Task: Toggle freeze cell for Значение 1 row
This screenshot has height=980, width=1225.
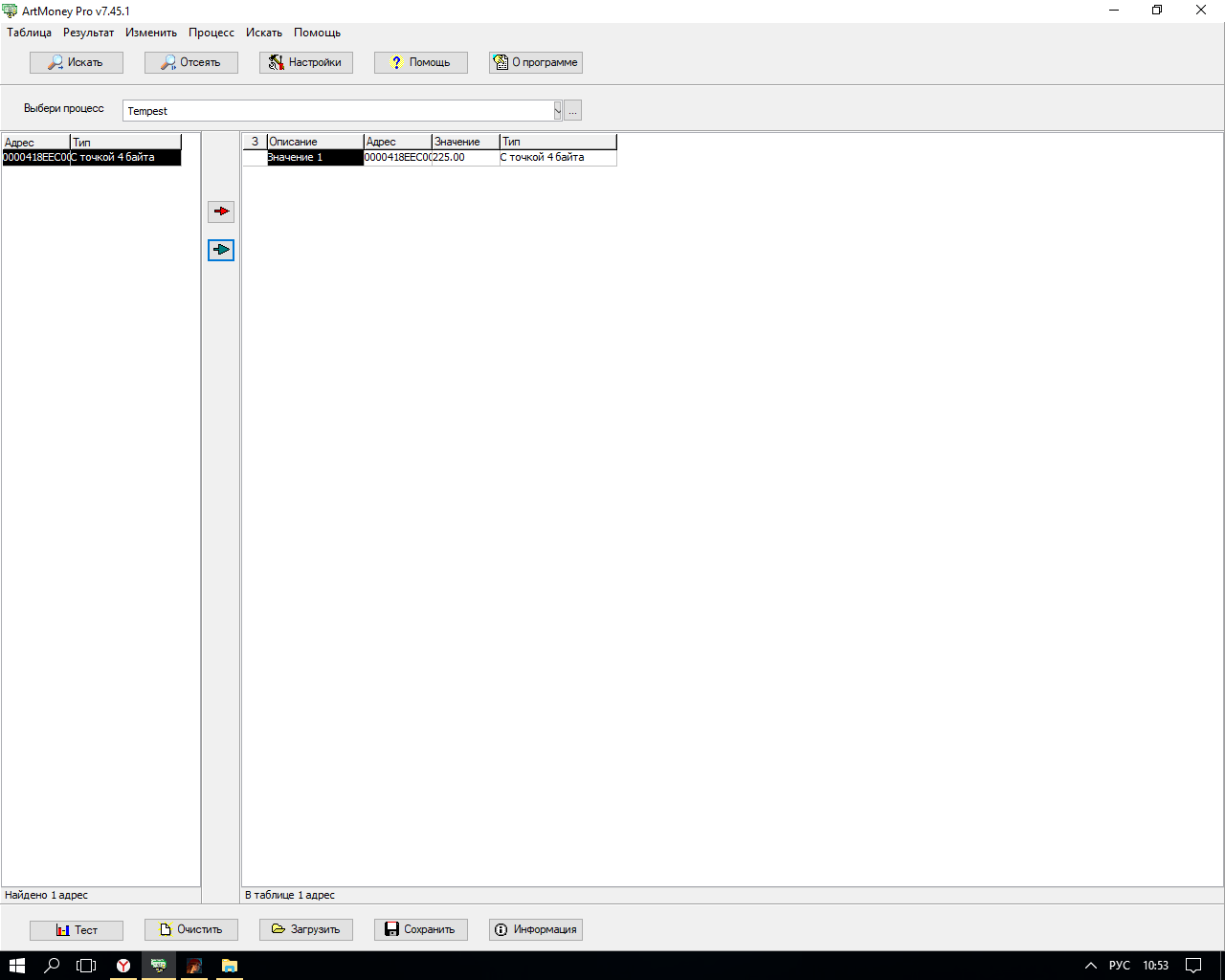Action: 255,157
